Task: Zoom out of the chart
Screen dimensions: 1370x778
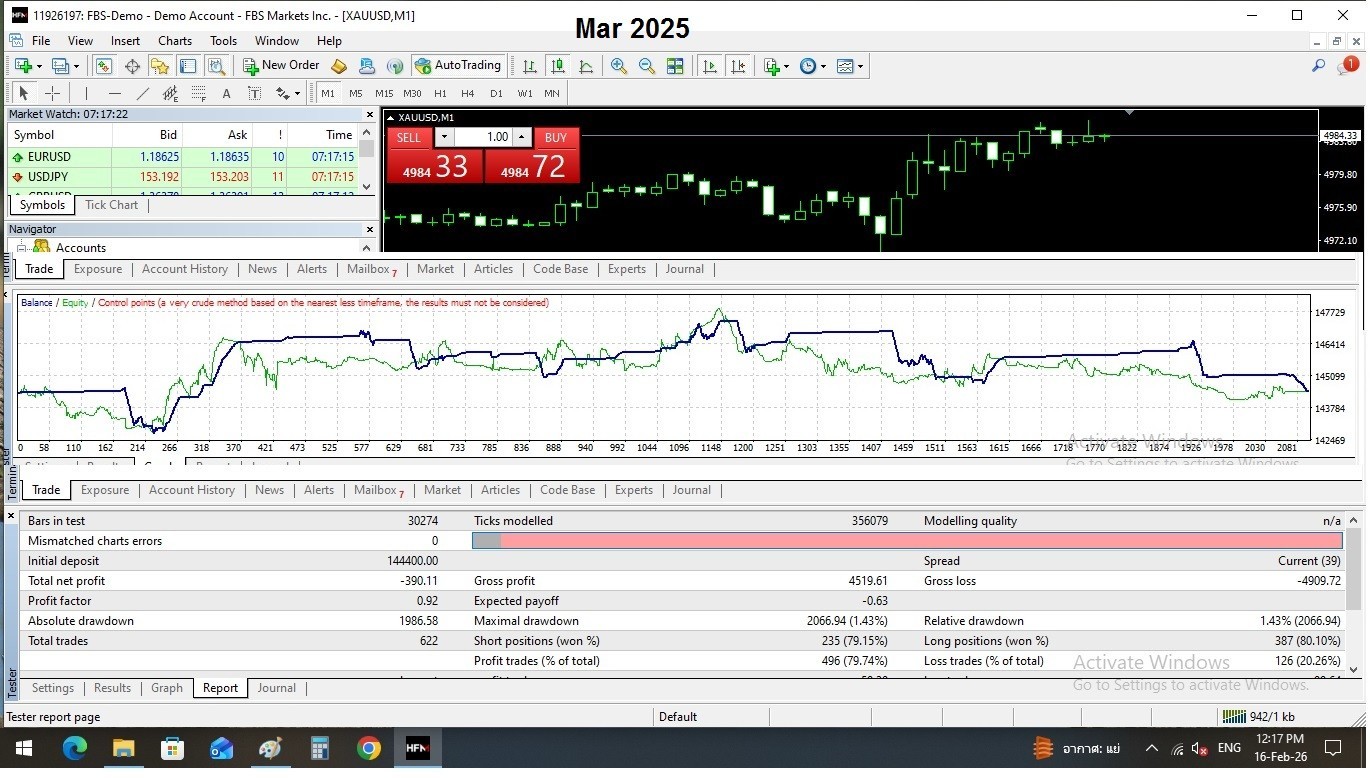Action: click(x=647, y=66)
